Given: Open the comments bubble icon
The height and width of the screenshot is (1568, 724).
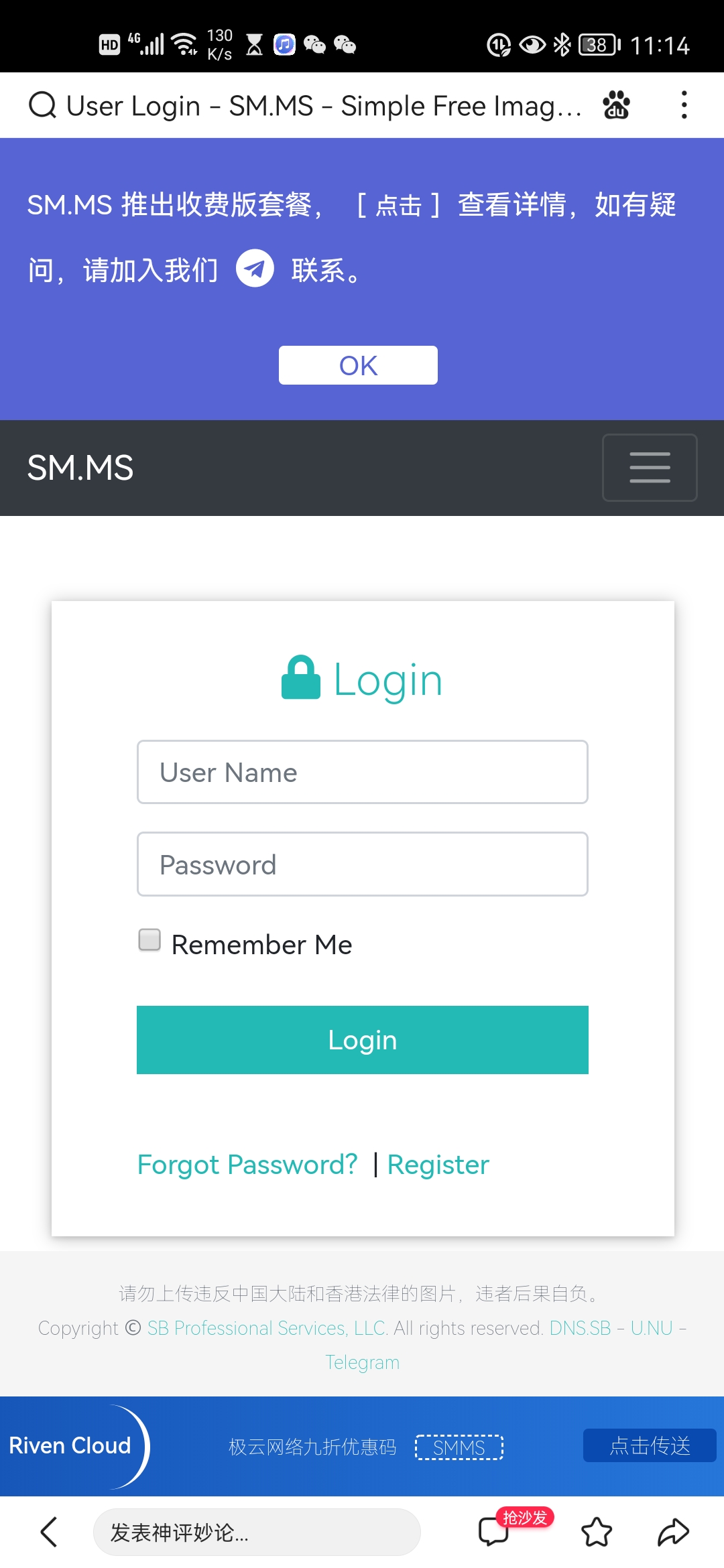Looking at the screenshot, I should pos(494,1532).
